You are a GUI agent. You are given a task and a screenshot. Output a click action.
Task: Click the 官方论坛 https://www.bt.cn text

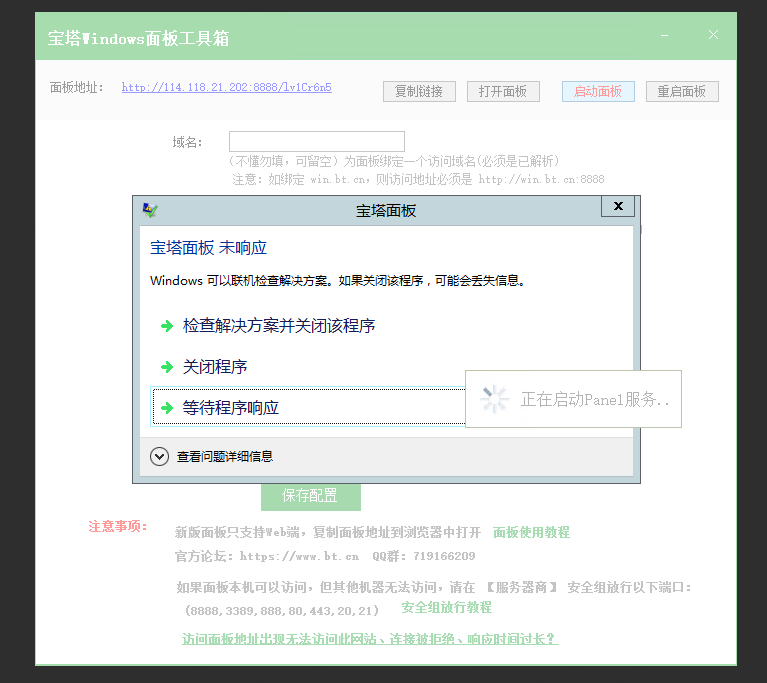click(267, 556)
